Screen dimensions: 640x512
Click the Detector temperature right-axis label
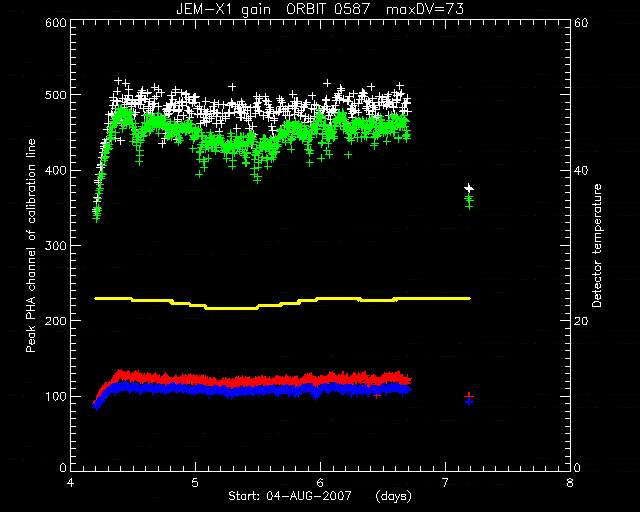click(597, 245)
